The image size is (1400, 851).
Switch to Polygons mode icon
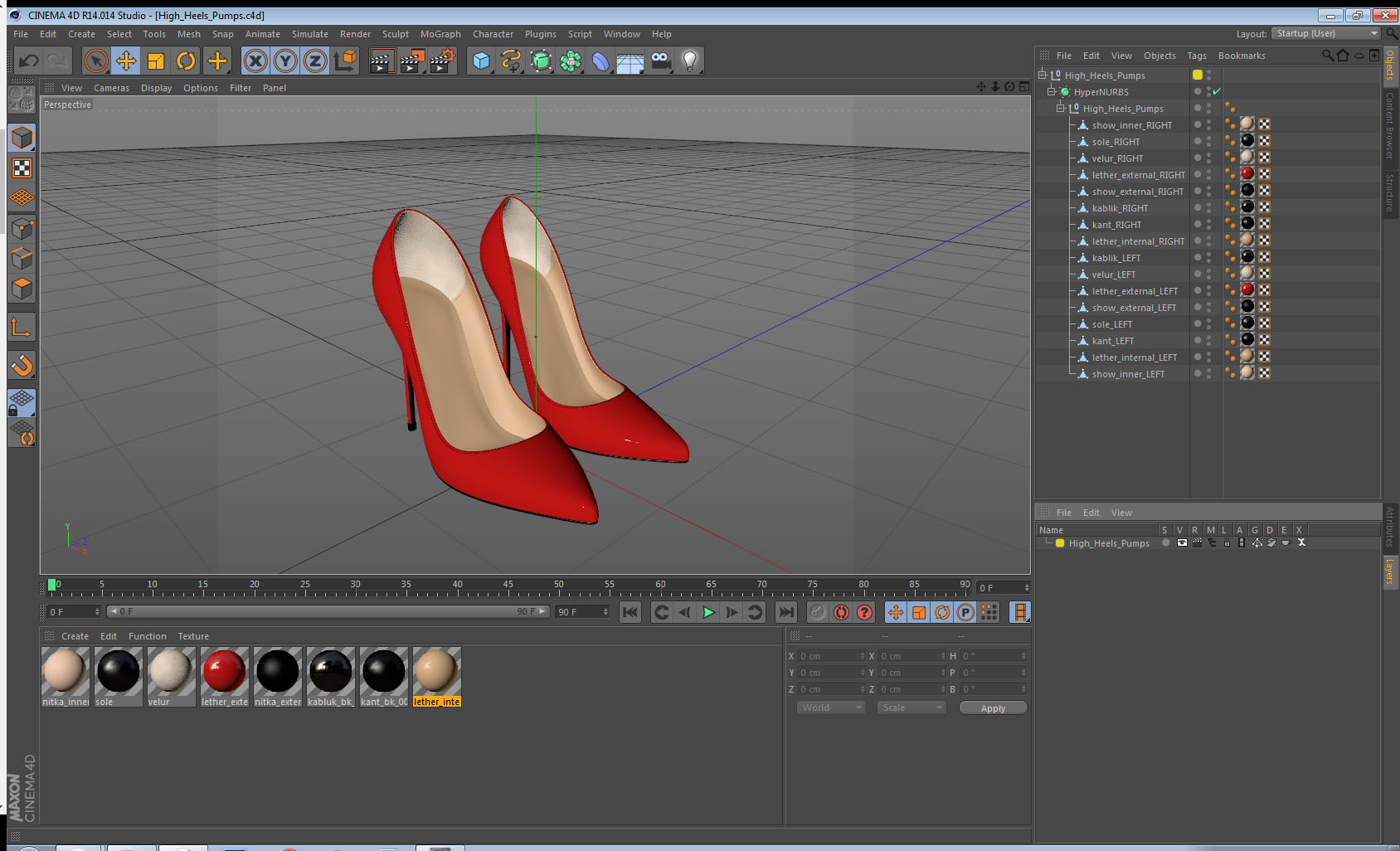[22, 289]
